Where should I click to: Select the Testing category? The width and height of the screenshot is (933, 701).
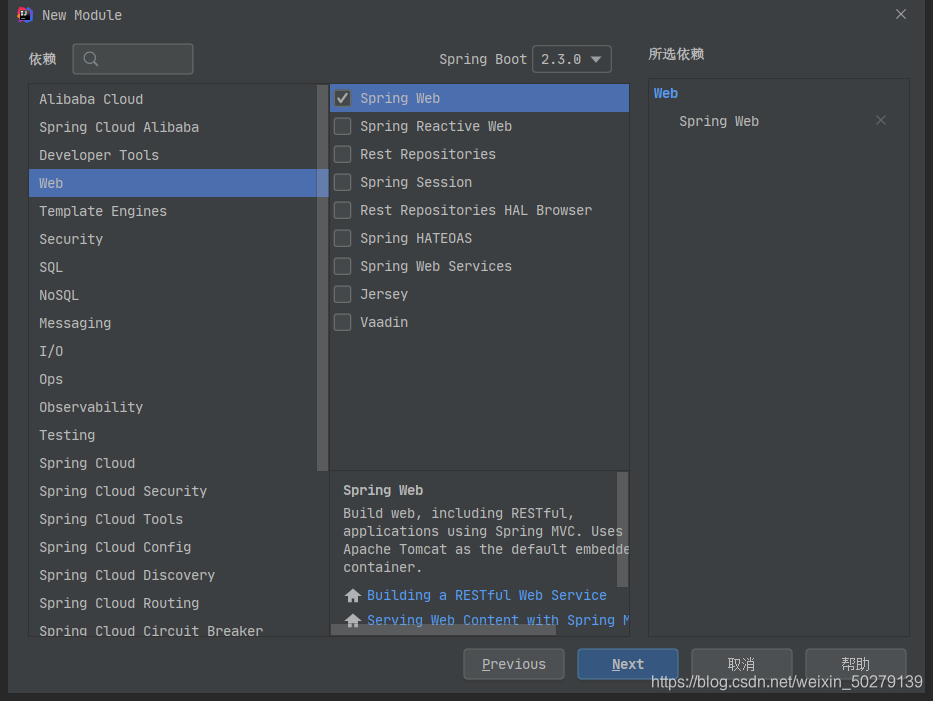pos(173,435)
